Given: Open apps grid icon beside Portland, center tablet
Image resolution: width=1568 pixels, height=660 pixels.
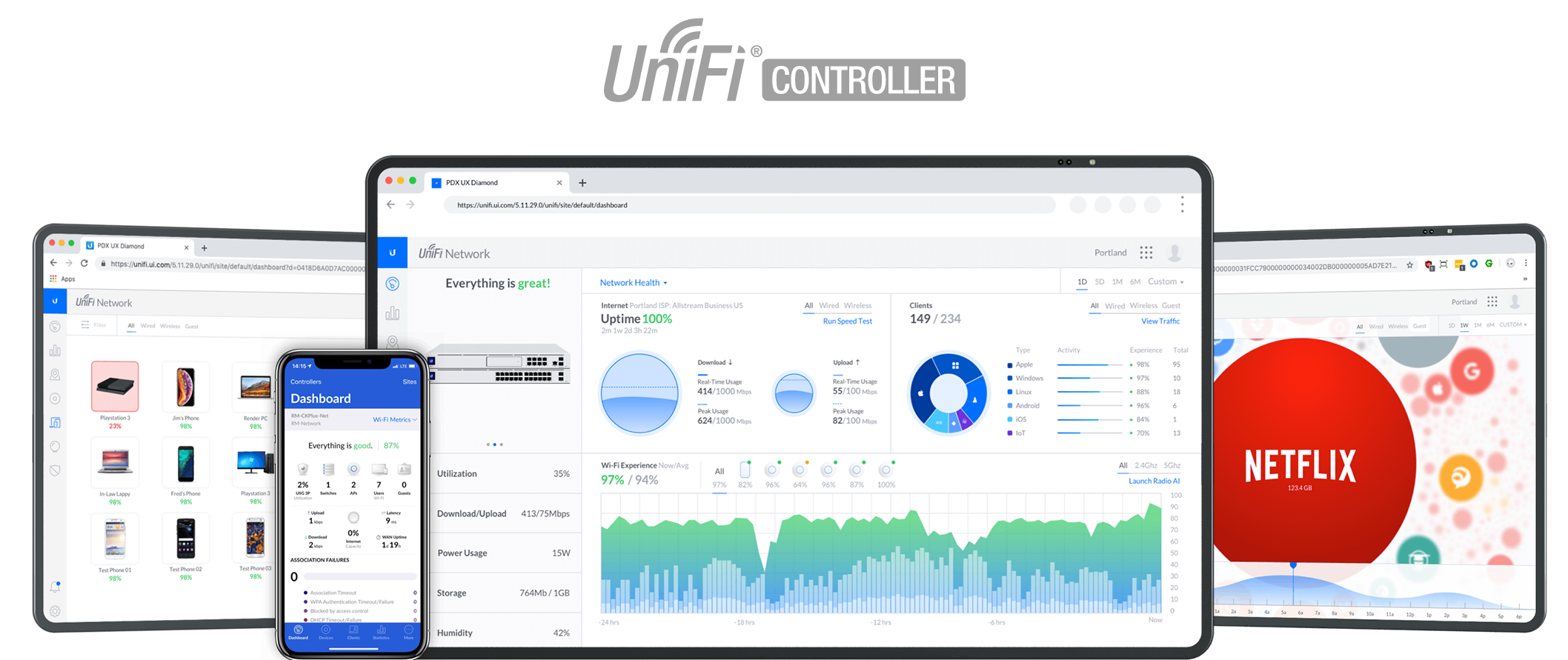Looking at the screenshot, I should pyautogui.click(x=1146, y=253).
